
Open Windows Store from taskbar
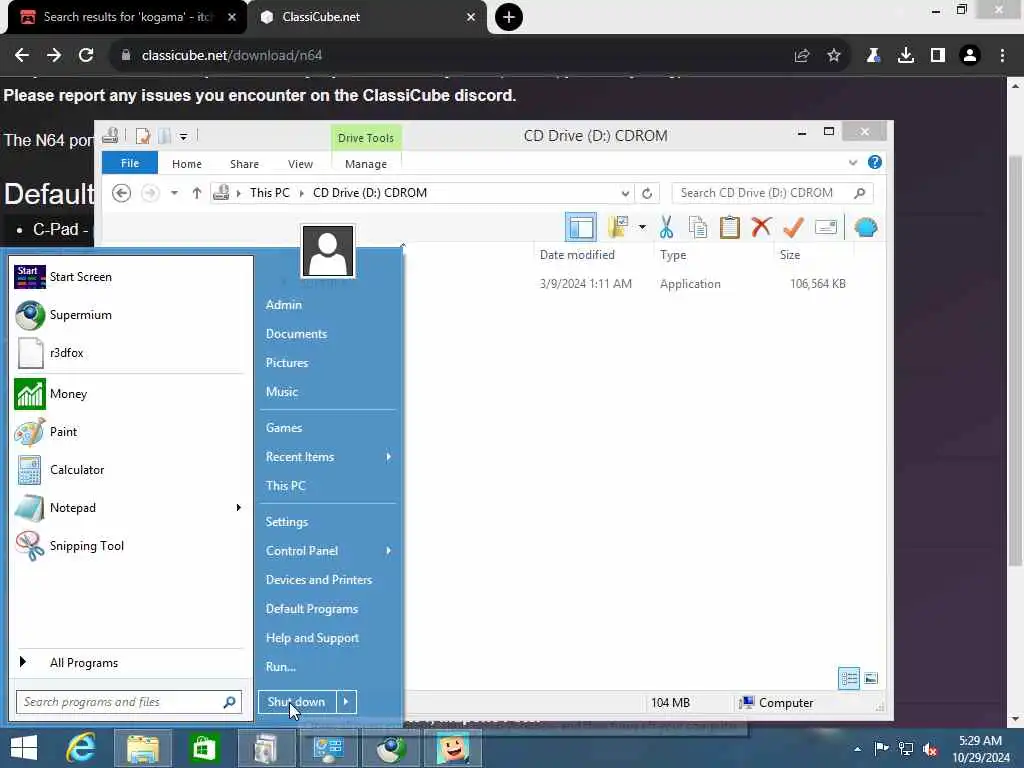point(204,748)
